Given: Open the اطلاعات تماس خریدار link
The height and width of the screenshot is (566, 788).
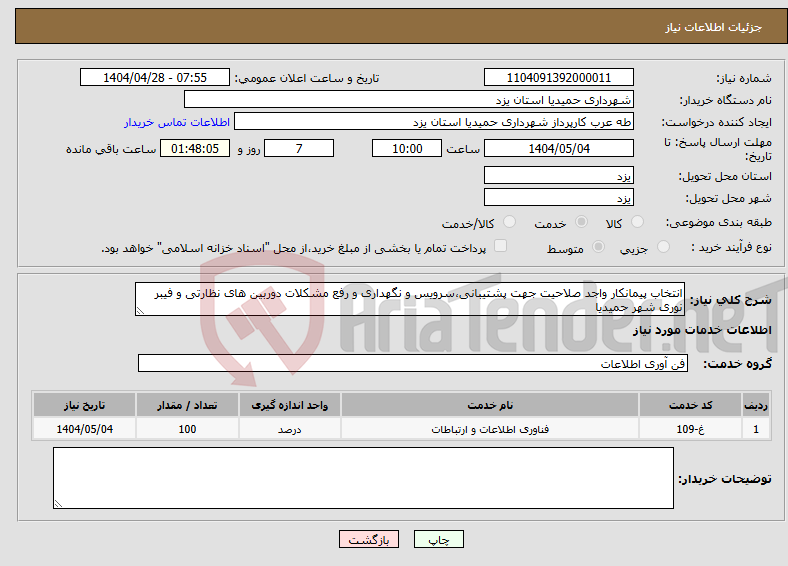Looking at the screenshot, I should point(177,122).
